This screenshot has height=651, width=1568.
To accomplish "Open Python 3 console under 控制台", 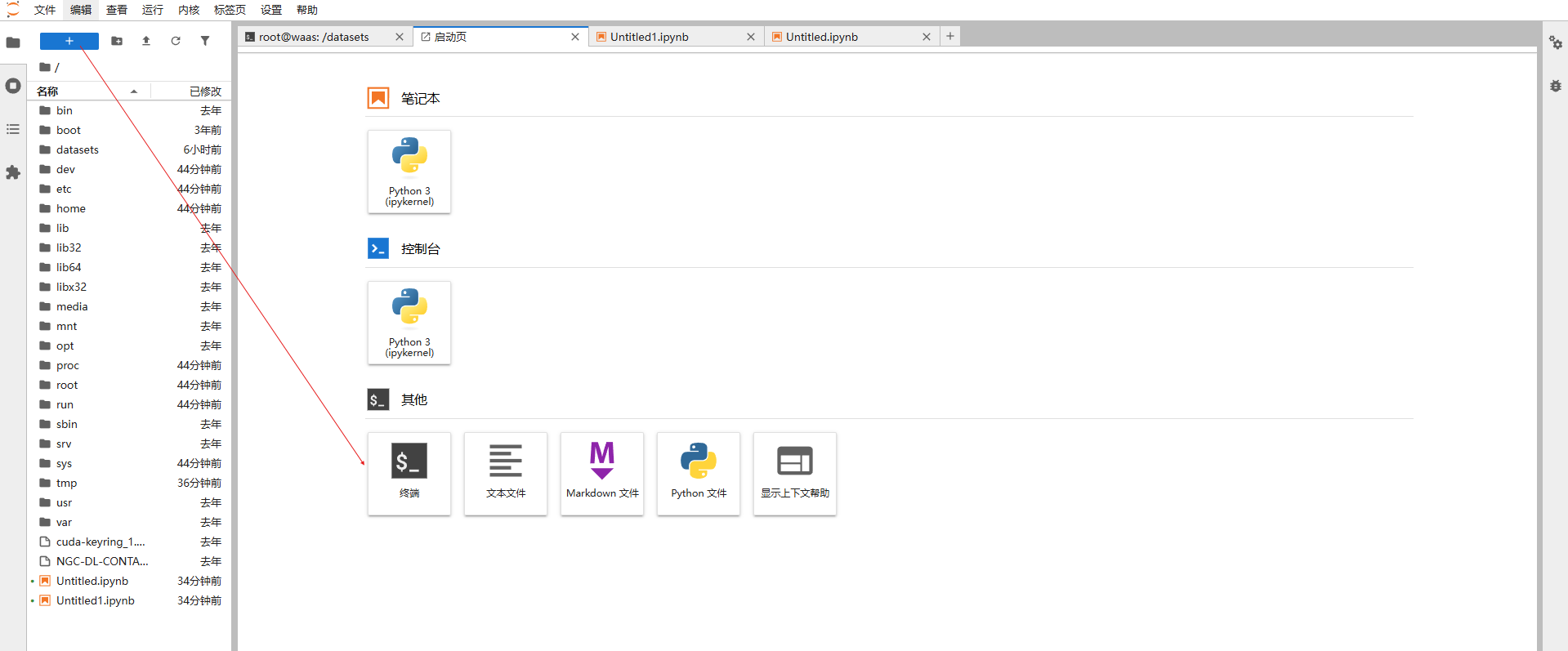I will (x=409, y=323).
